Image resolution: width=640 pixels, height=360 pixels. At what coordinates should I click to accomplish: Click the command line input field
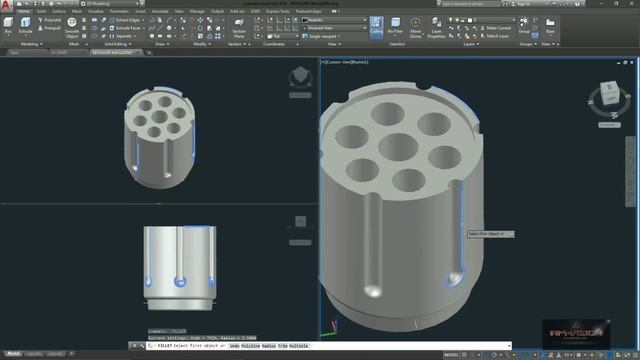pos(329,346)
